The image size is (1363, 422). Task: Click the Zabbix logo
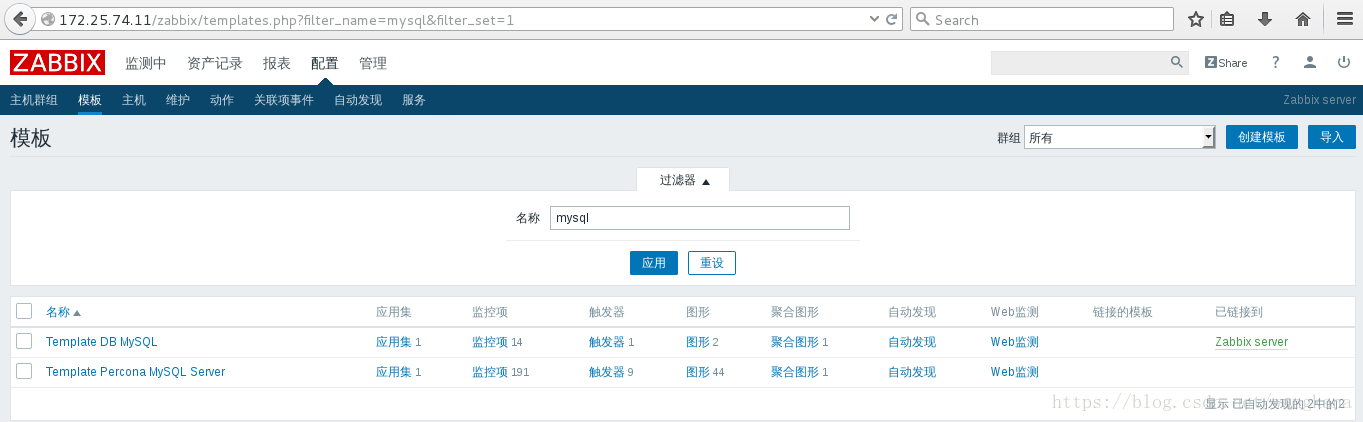pos(57,63)
